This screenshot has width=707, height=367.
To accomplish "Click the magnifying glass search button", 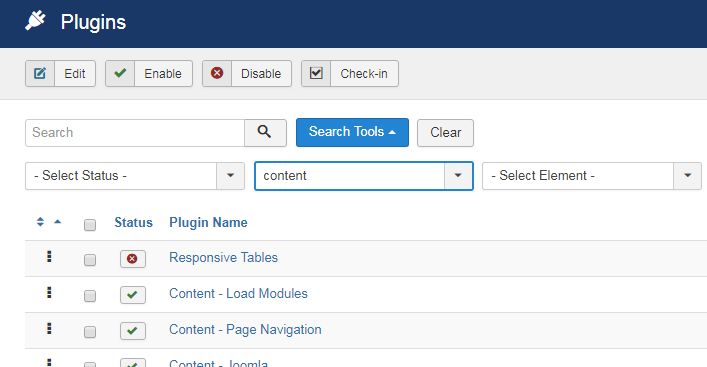I will [x=265, y=133].
